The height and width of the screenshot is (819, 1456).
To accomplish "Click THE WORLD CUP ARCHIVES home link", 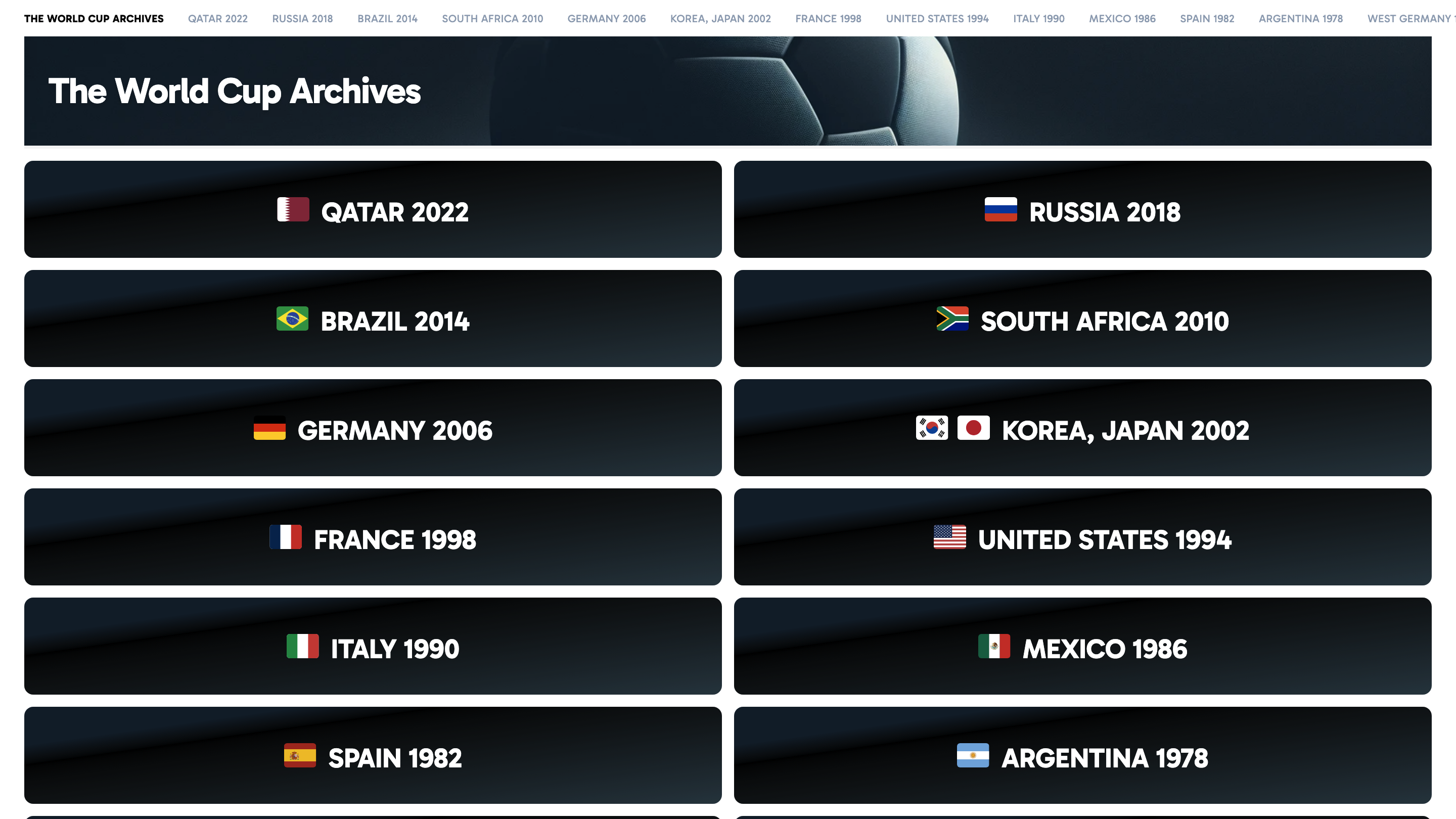I will pos(93,18).
